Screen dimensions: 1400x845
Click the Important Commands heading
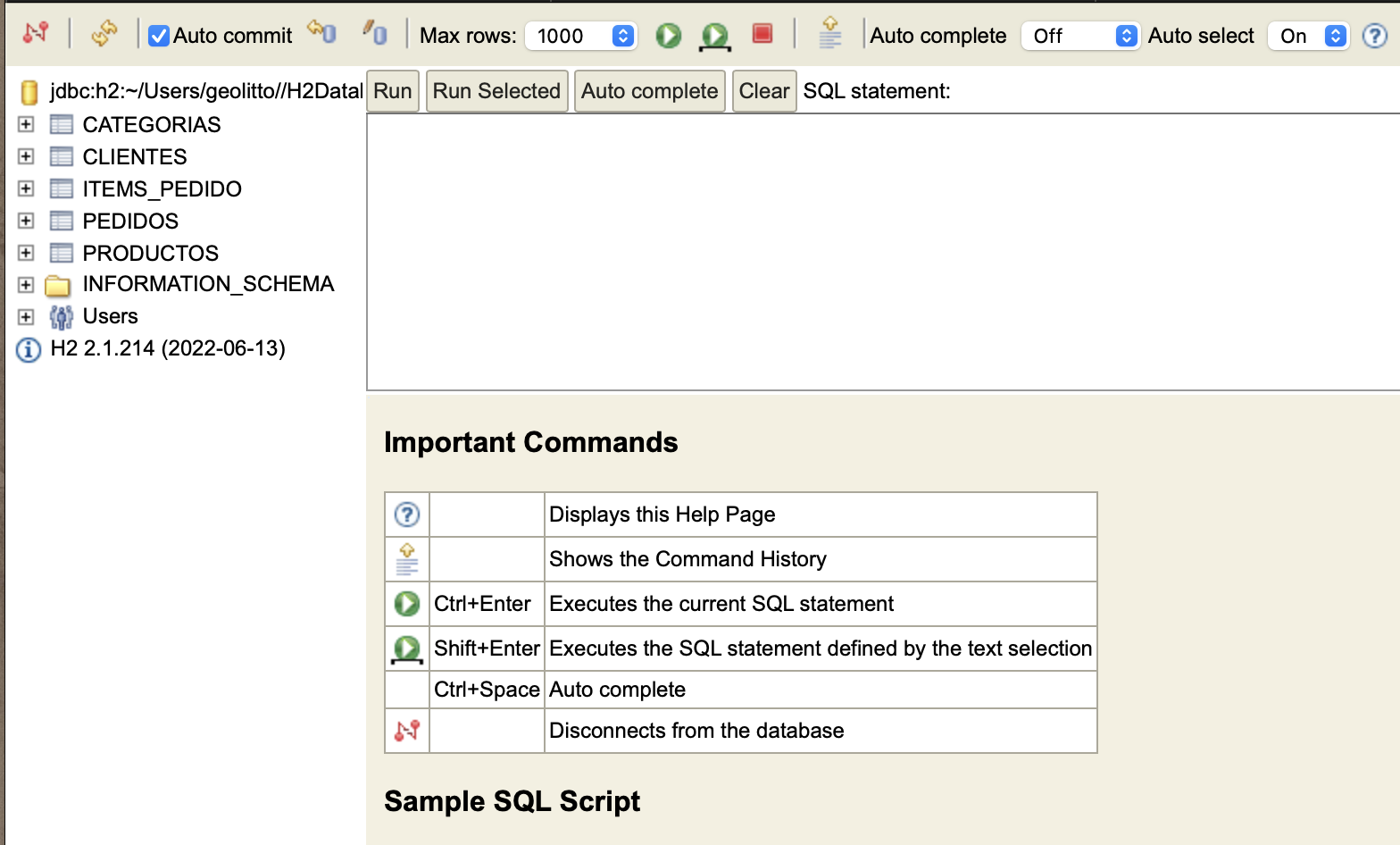pyautogui.click(x=531, y=442)
